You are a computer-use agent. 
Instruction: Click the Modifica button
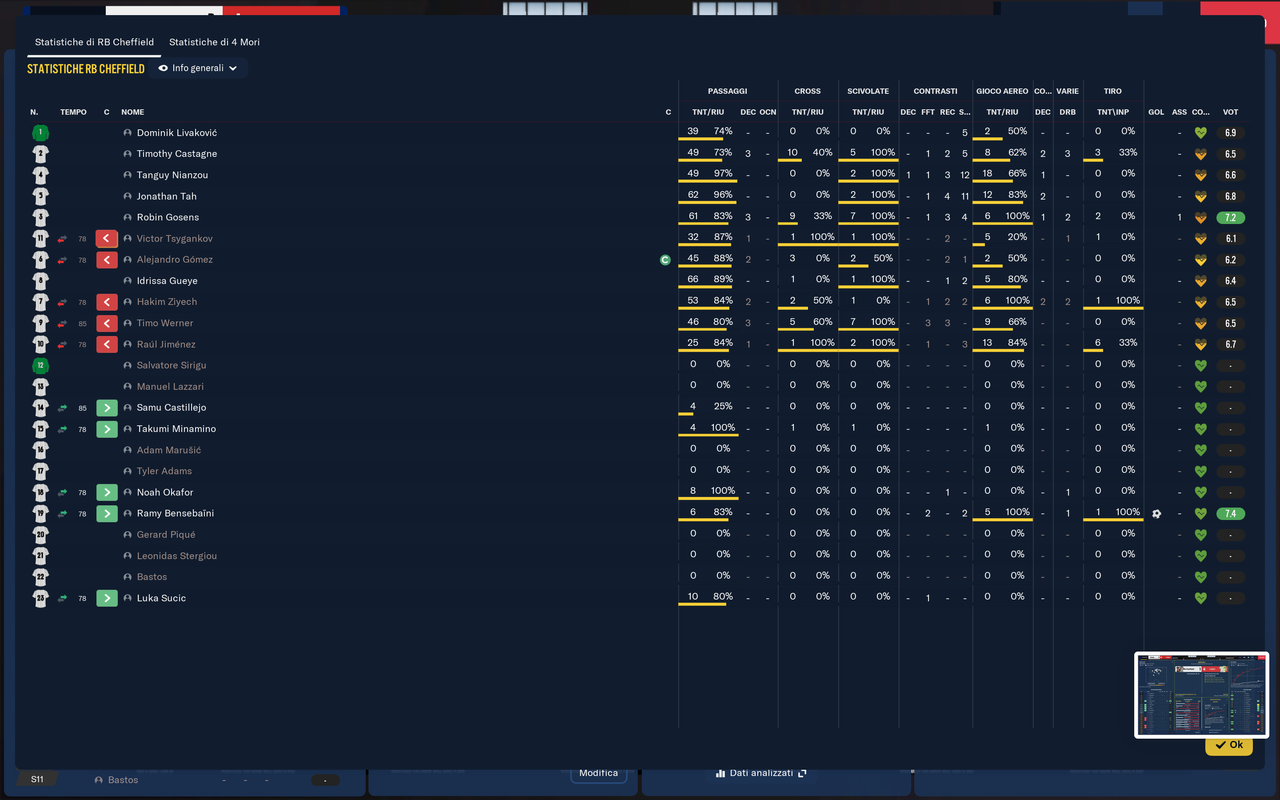pyautogui.click(x=598, y=773)
